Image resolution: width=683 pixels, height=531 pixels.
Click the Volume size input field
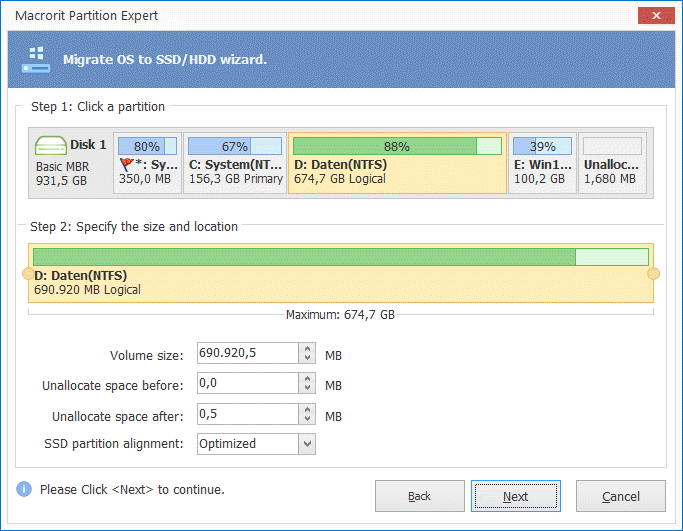point(247,353)
